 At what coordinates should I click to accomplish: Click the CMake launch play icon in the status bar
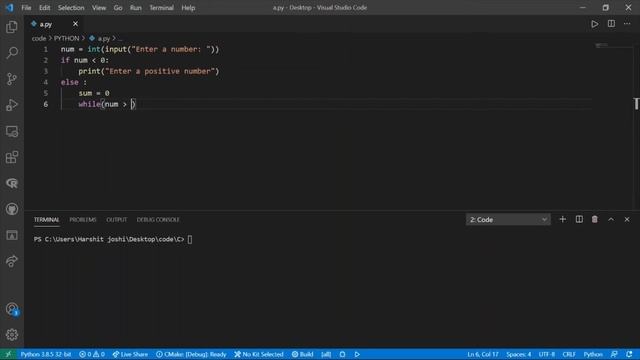[x=357, y=354]
